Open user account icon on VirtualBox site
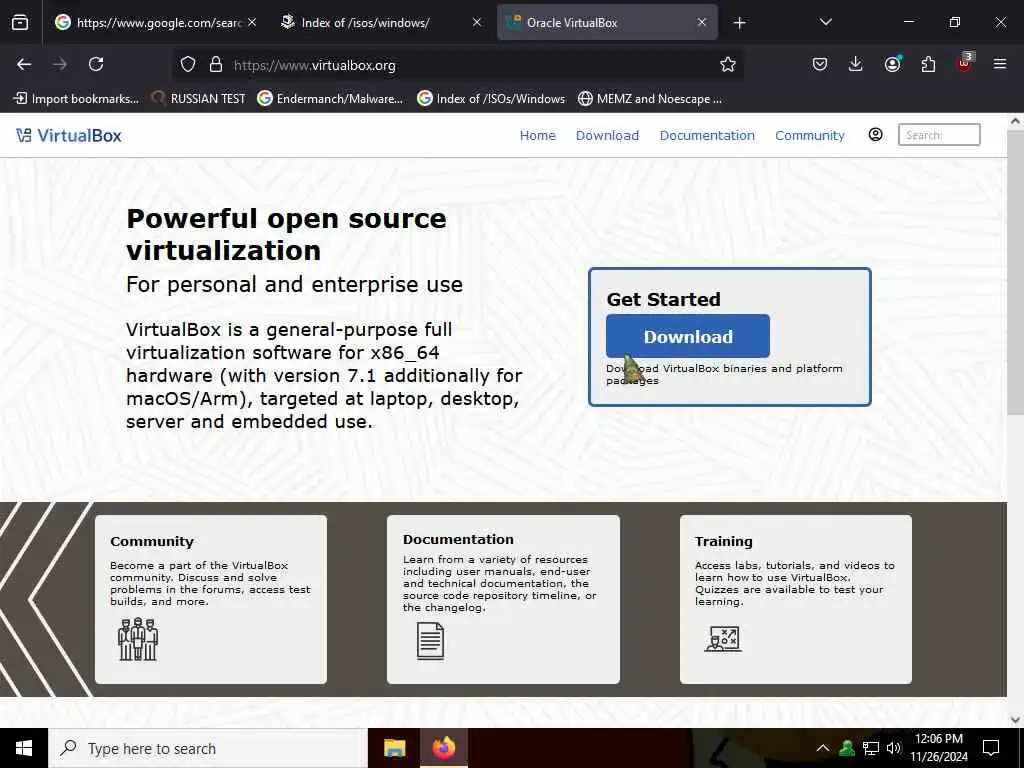This screenshot has height=768, width=1024. [875, 135]
